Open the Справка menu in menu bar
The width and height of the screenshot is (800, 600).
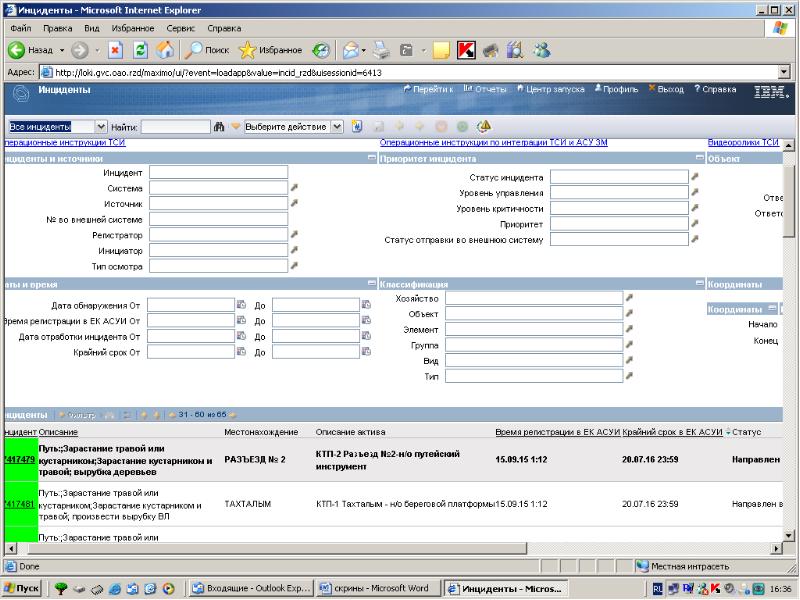pyautogui.click(x=224, y=28)
